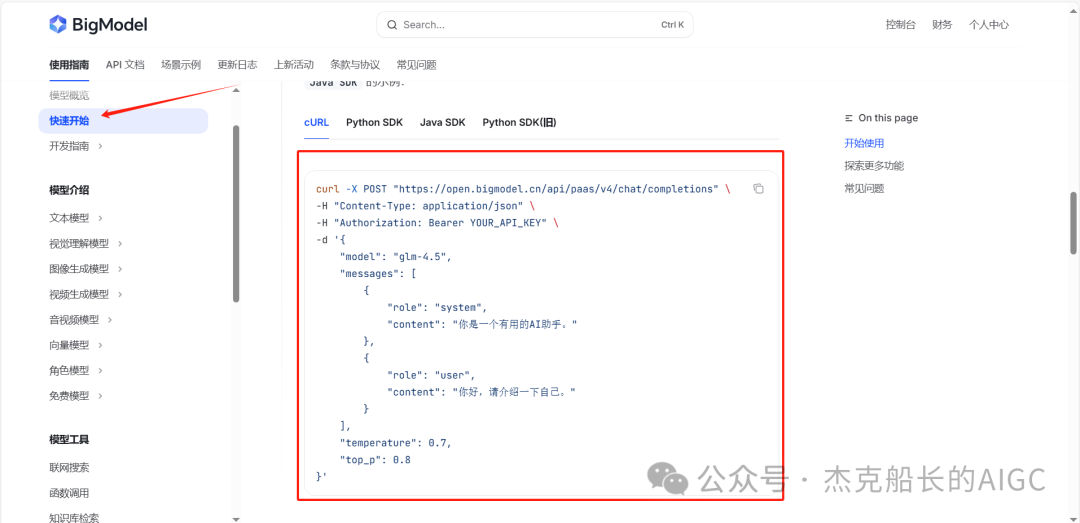Viewport: 1080px width, 523px height.
Task: Jump to 探索更多功能 section
Action: (x=874, y=165)
